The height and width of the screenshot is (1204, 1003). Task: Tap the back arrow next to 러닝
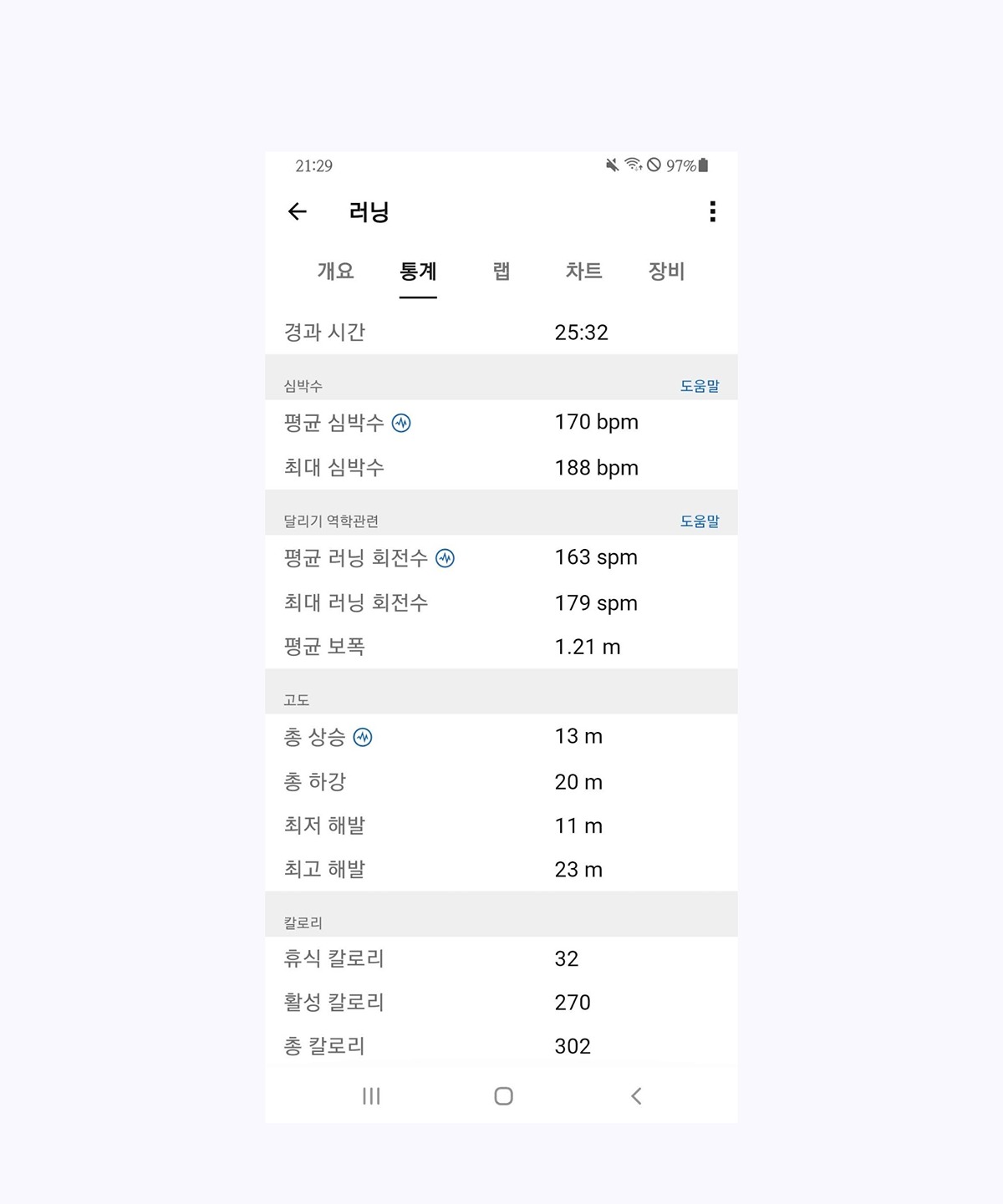(298, 211)
